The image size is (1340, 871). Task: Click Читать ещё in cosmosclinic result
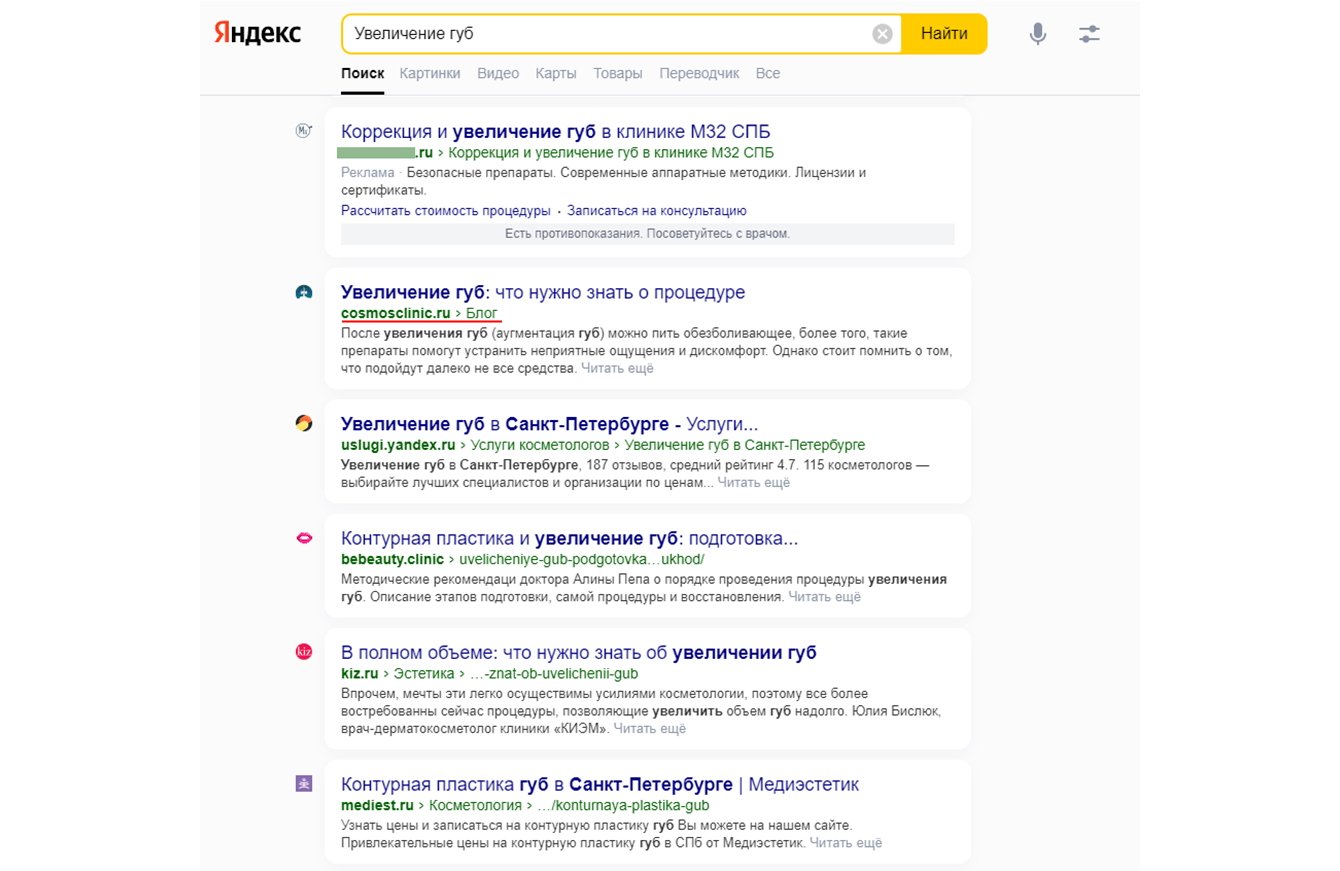pos(618,368)
